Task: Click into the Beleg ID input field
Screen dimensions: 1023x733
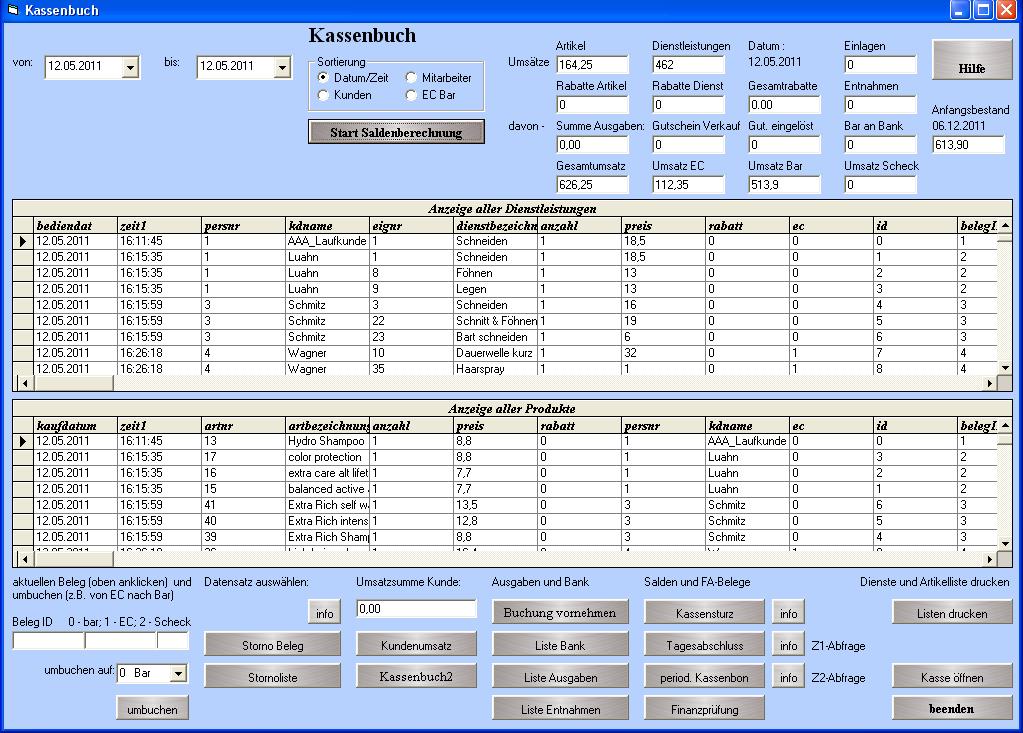Action: [48, 641]
